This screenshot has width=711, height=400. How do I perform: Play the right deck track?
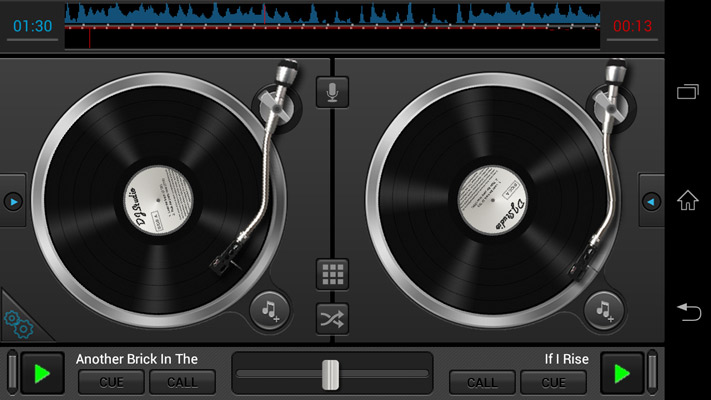pyautogui.click(x=622, y=374)
